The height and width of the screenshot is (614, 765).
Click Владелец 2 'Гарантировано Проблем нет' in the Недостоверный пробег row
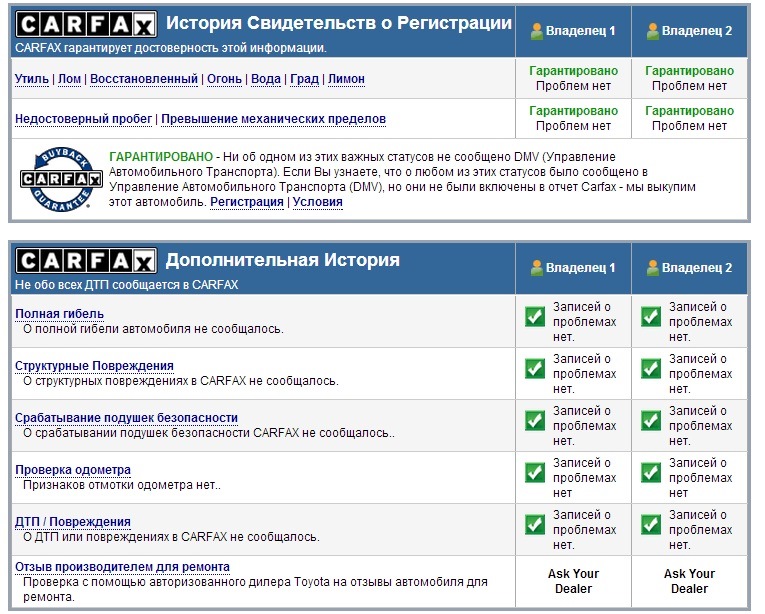(x=689, y=119)
